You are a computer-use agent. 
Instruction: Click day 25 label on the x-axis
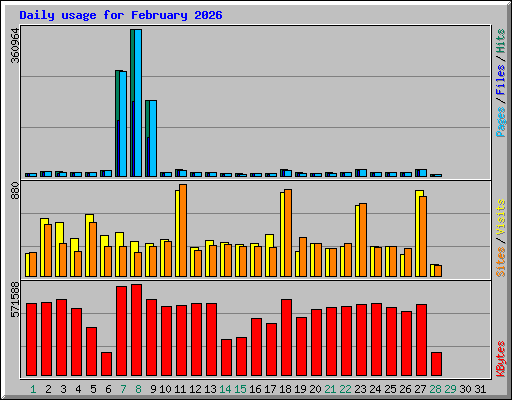pos(390,389)
